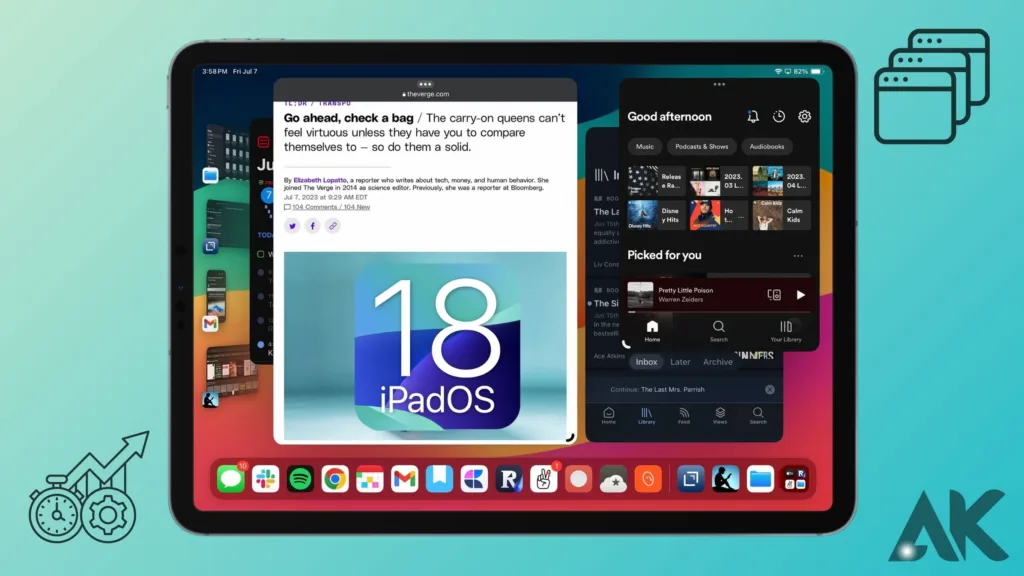Switch to Spotify Search tab

[718, 331]
